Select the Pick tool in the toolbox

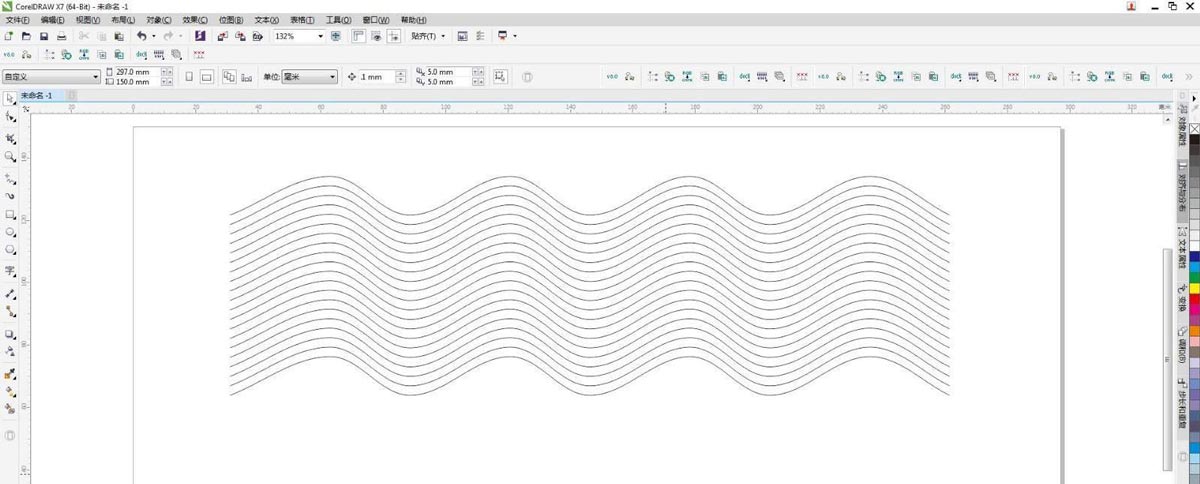pyautogui.click(x=10, y=98)
